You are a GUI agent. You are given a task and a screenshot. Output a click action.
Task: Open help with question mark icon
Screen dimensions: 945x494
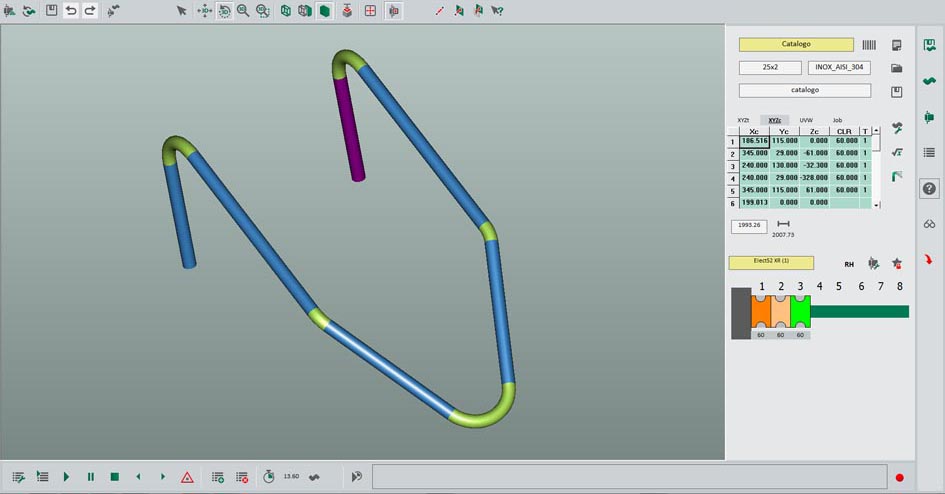[x=929, y=188]
